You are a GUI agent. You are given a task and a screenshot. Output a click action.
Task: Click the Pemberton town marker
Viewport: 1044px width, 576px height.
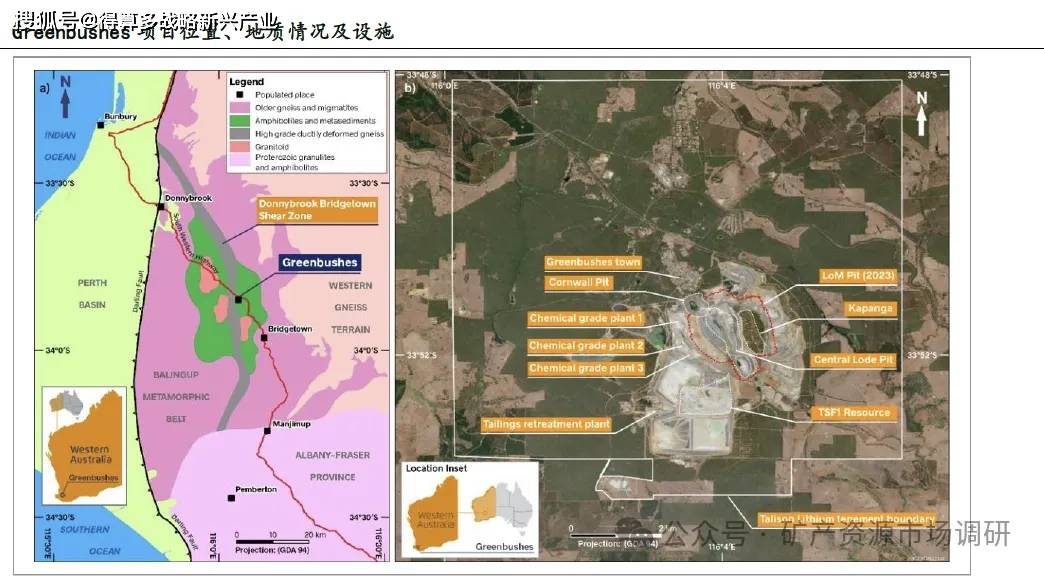coord(231,497)
